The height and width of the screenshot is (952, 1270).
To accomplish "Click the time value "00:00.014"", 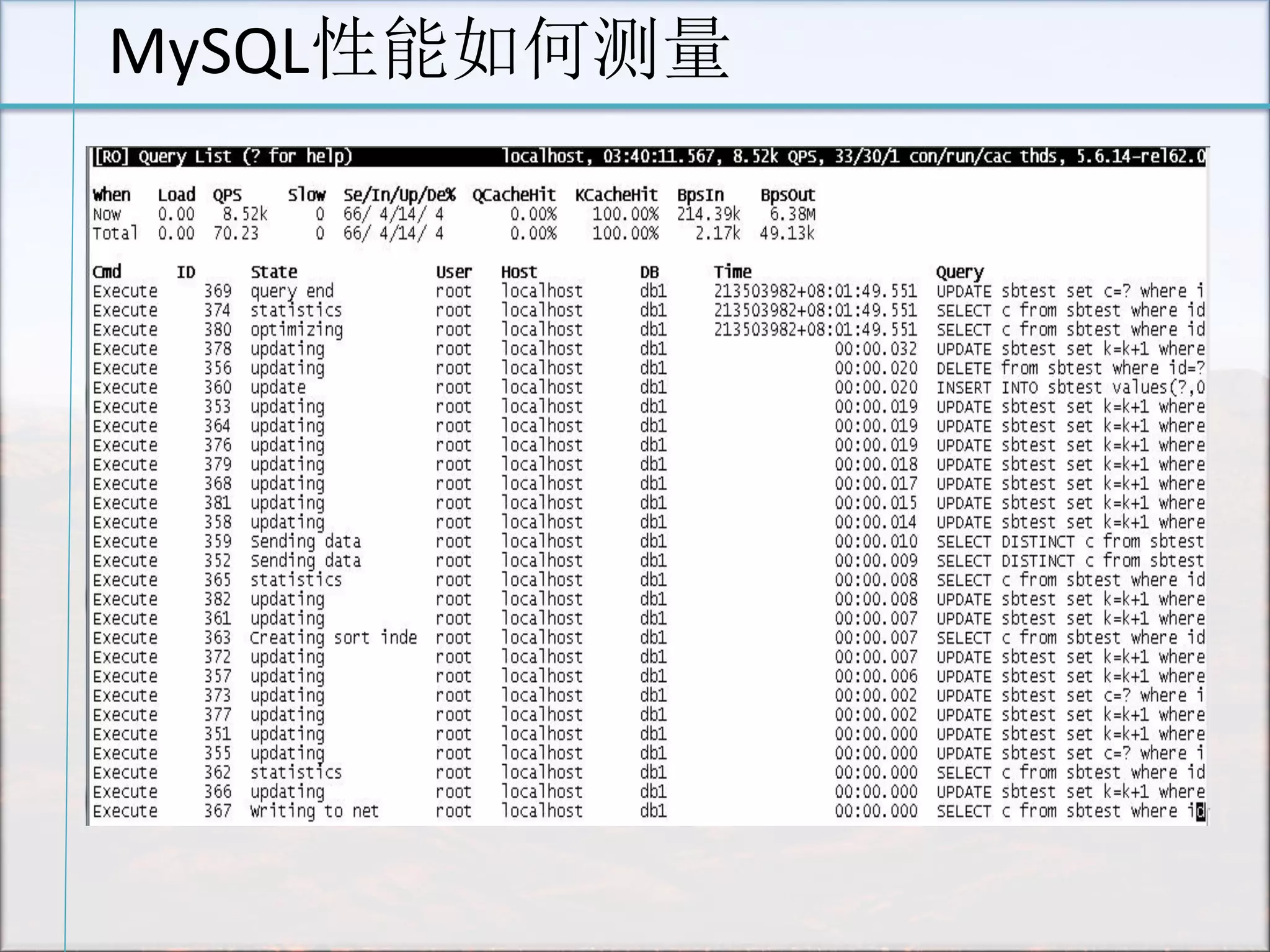I will (x=876, y=522).
